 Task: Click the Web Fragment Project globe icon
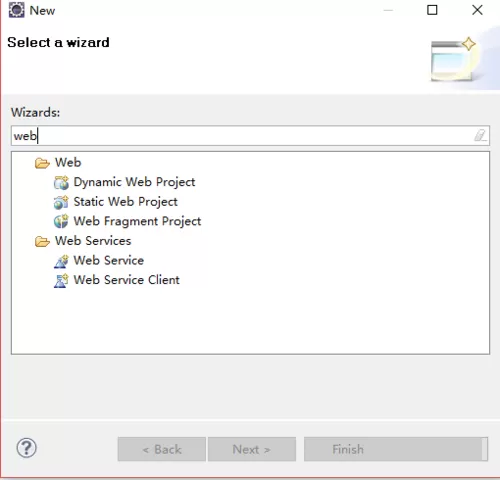tap(61, 221)
